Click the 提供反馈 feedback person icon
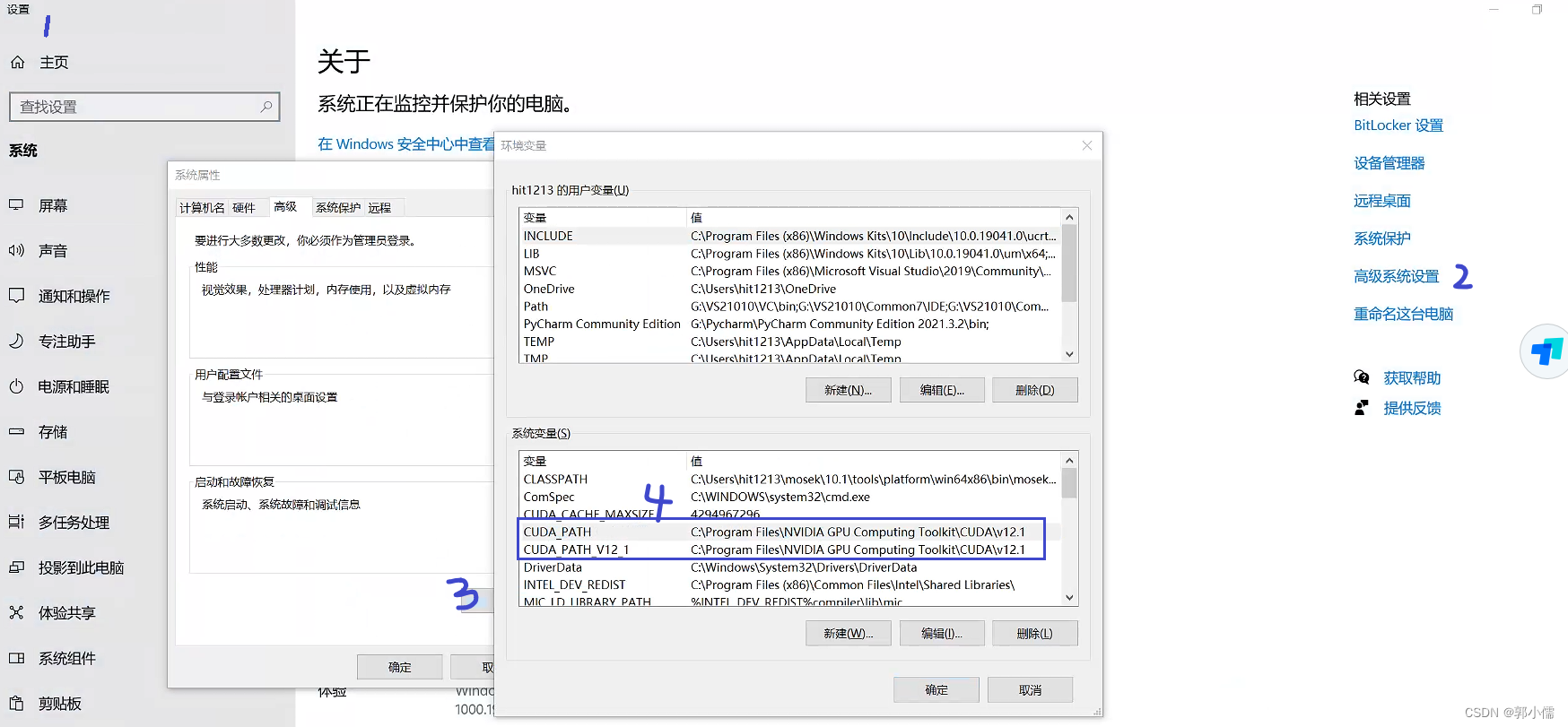This screenshot has height=727, width=1568. [1362, 408]
